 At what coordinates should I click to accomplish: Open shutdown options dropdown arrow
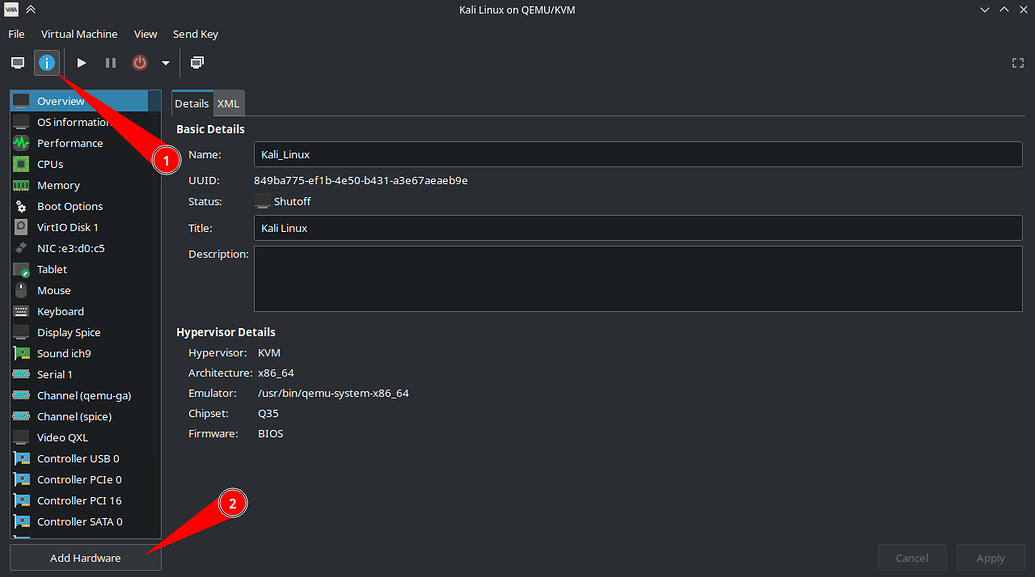tap(165, 62)
